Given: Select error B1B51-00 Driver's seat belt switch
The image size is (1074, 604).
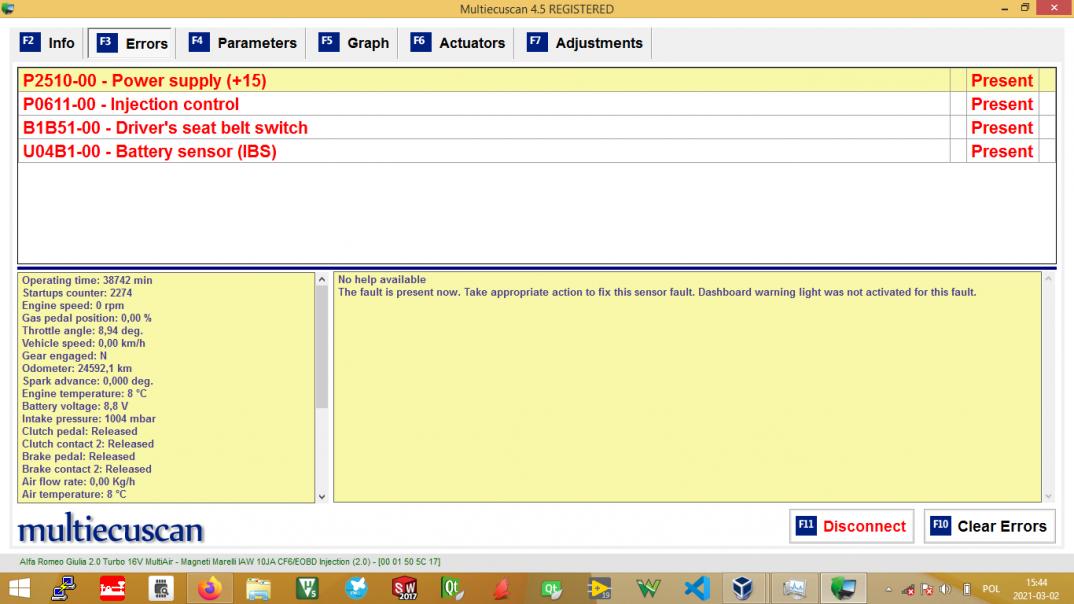Looking at the screenshot, I should point(484,127).
